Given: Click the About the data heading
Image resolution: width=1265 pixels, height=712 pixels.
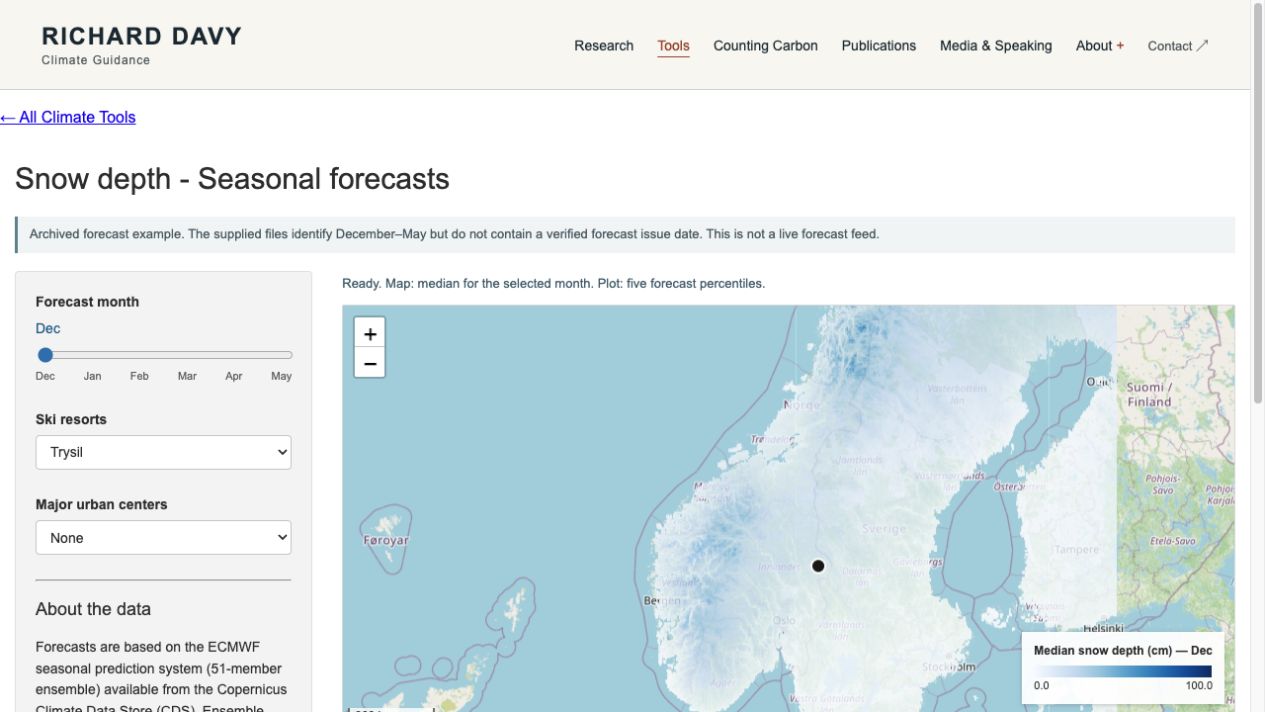Looking at the screenshot, I should click(93, 609).
